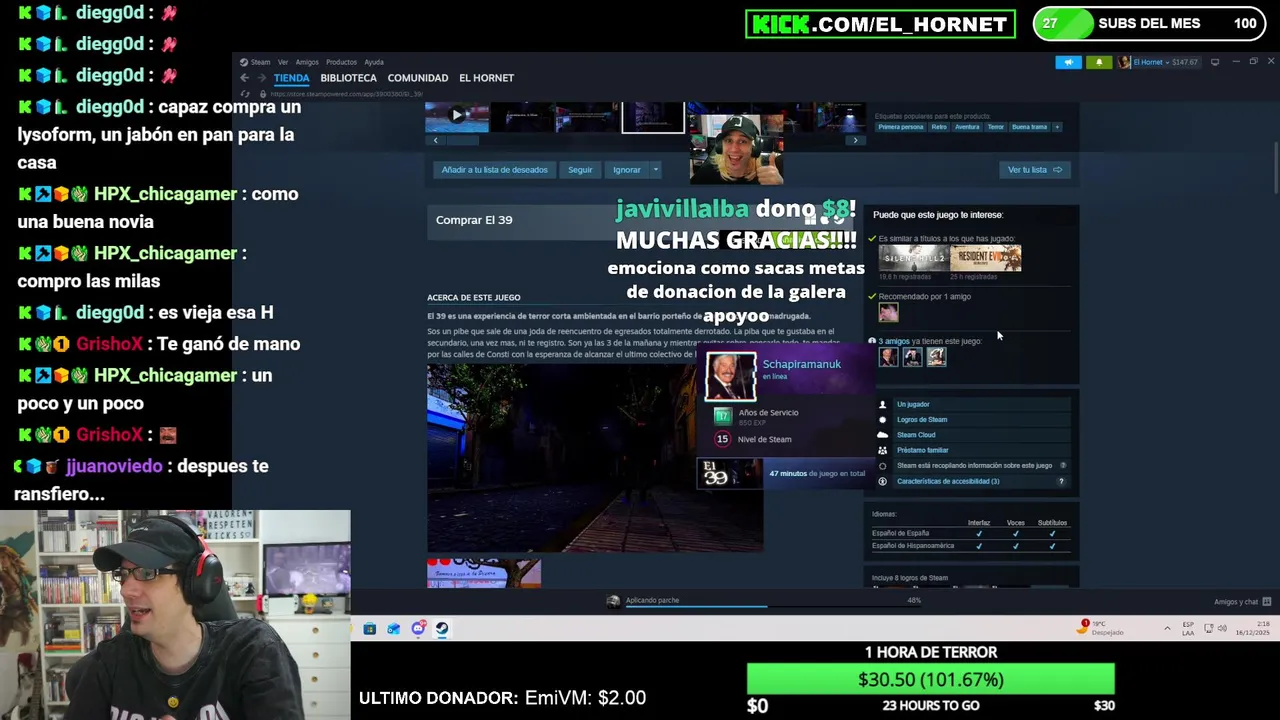Add more tags with plus button

coord(1057,127)
